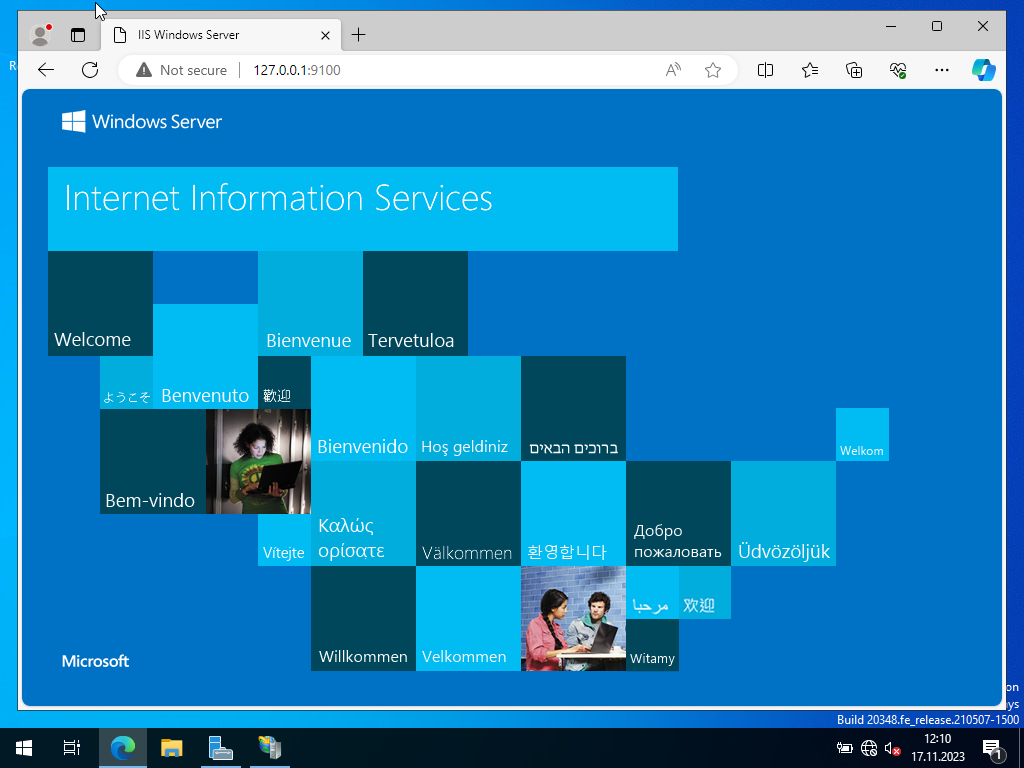This screenshot has height=768, width=1024.
Task: Open Browser essentials heart icon
Action: pyautogui.click(x=898, y=70)
